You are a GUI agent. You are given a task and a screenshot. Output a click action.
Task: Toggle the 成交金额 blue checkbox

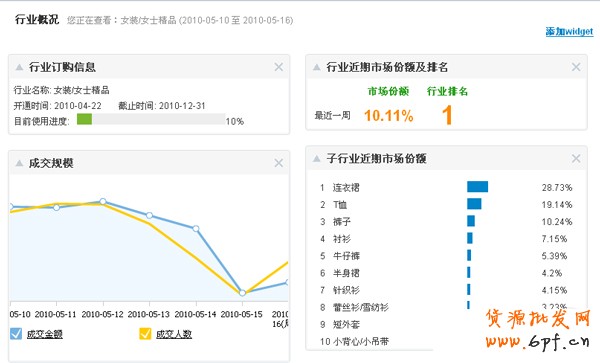point(16,334)
